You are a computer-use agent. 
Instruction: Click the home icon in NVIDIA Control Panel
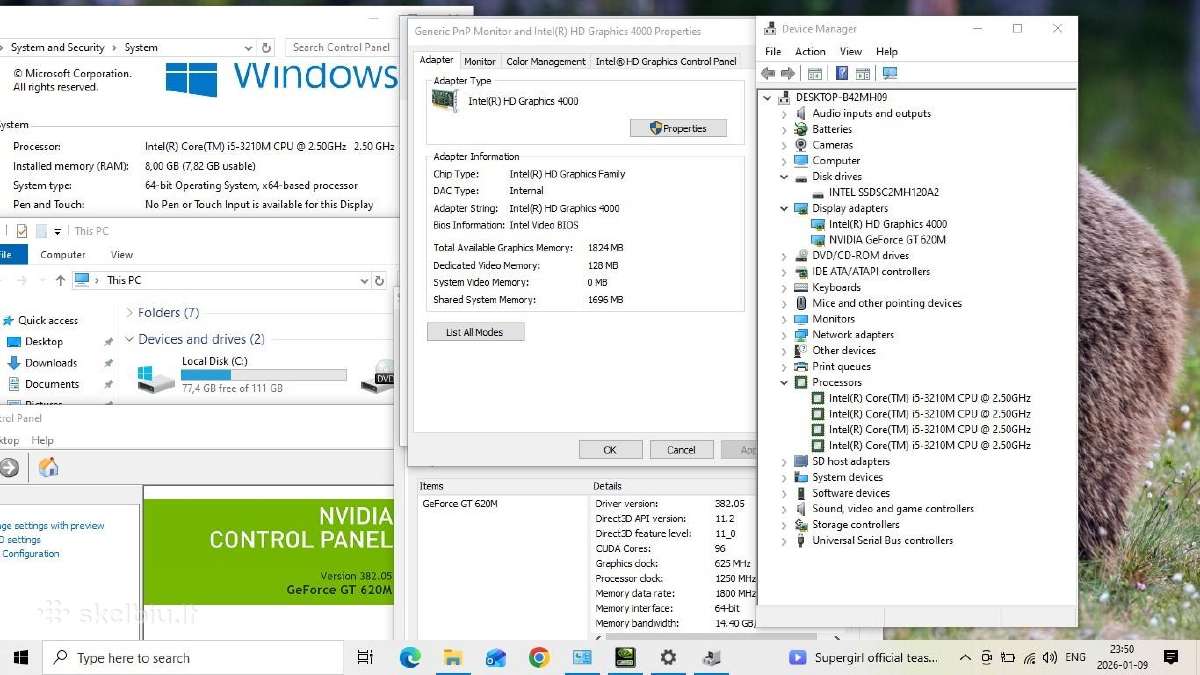click(48, 467)
